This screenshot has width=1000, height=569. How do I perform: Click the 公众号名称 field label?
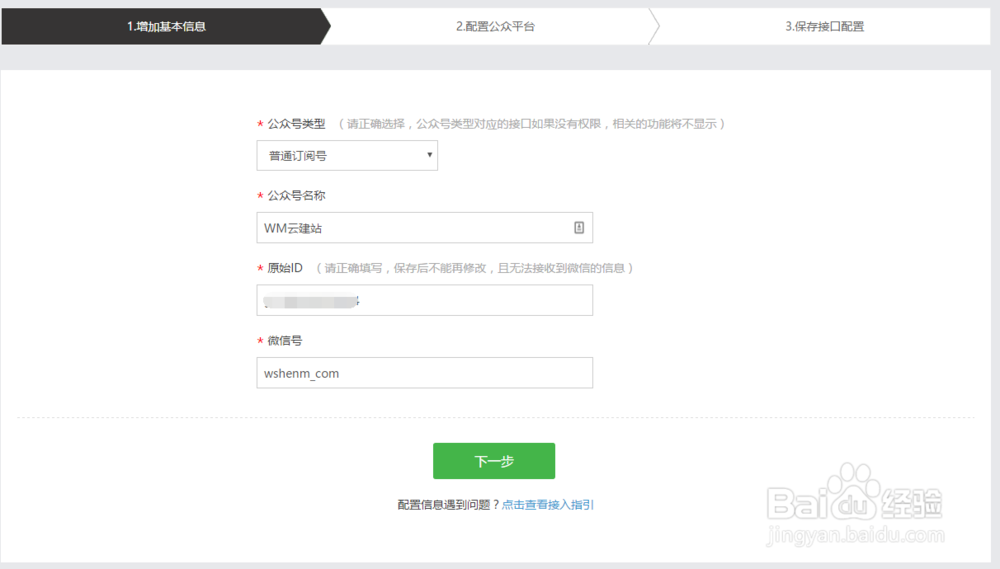(297, 196)
